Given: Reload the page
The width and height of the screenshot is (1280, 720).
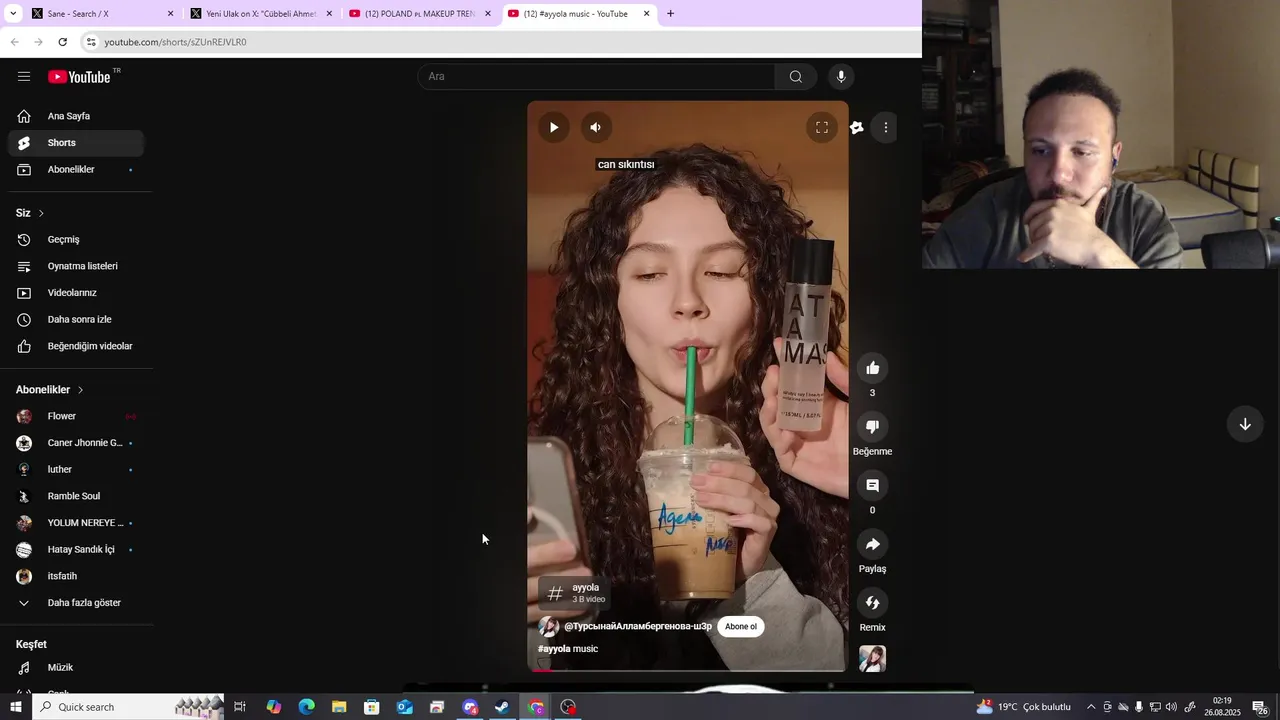Looking at the screenshot, I should [62, 42].
